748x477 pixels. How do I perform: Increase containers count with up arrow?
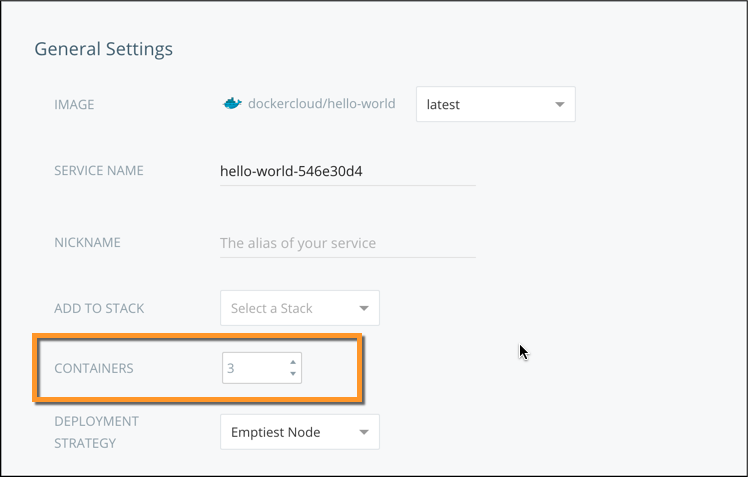(x=292, y=362)
